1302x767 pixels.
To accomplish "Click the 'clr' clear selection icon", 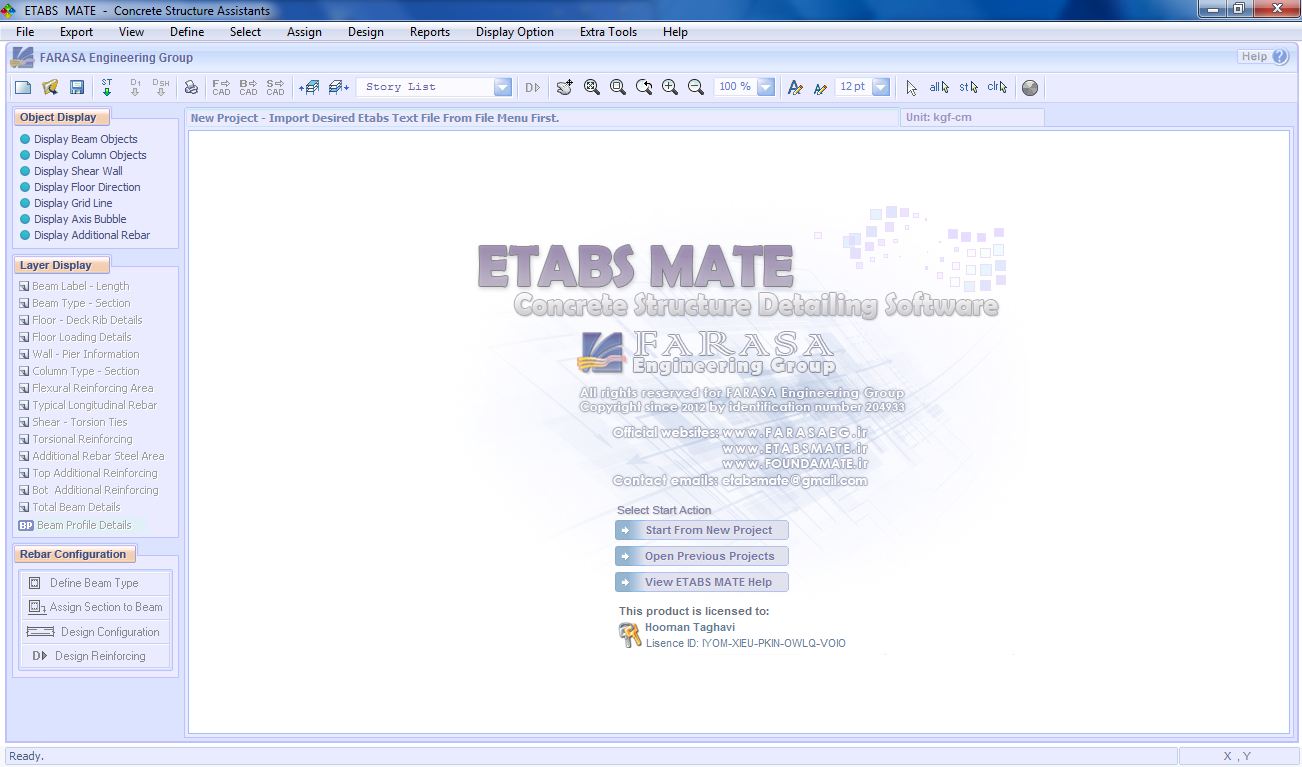I will (997, 88).
